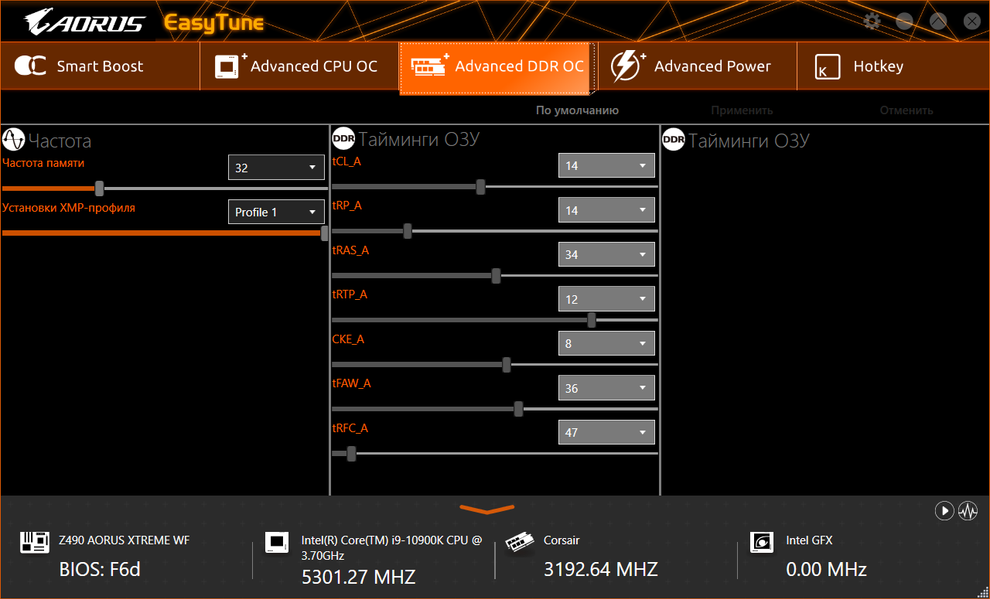Click the Advanced Power lightning icon

click(627, 66)
